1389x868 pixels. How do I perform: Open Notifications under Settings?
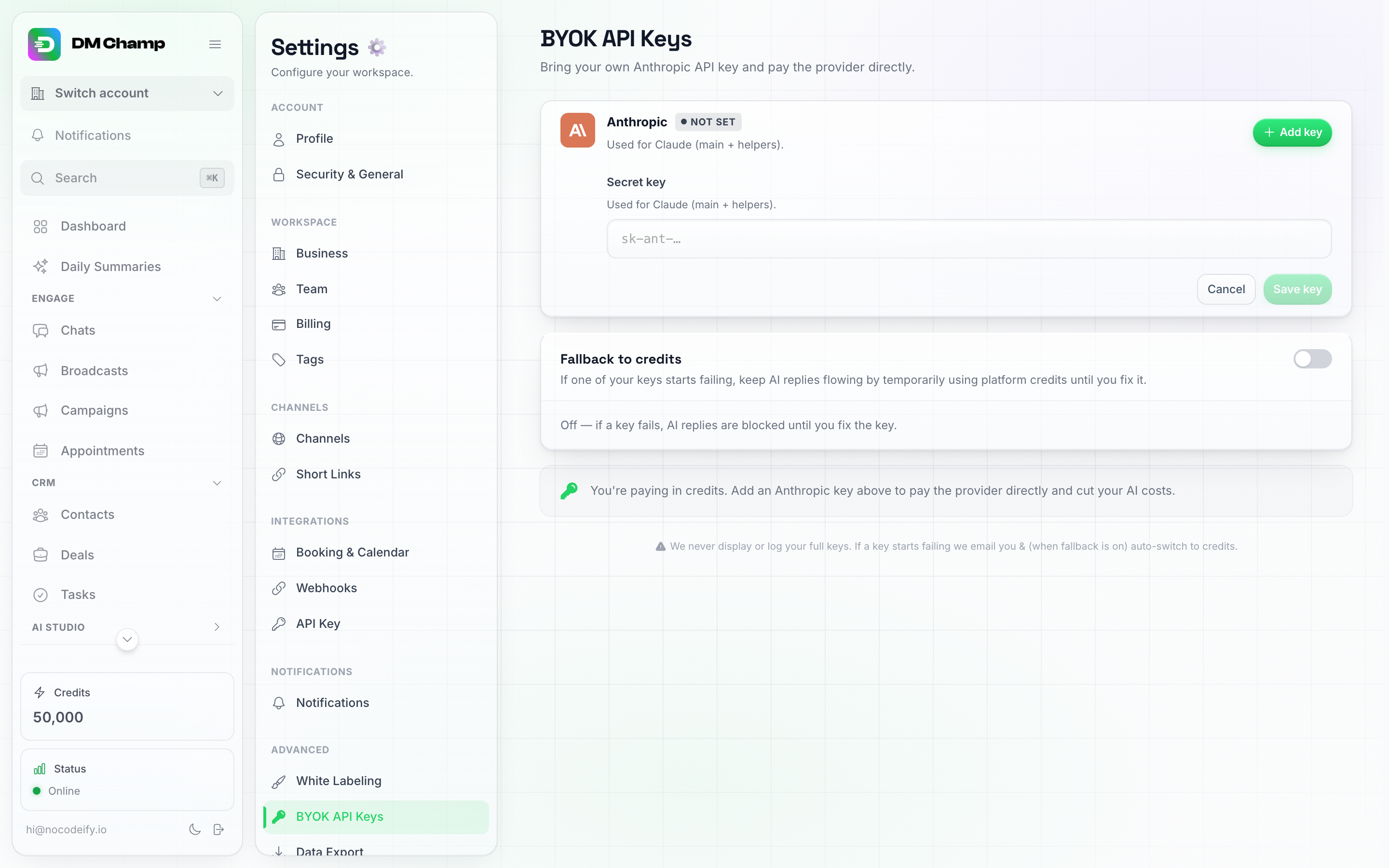coord(377,703)
